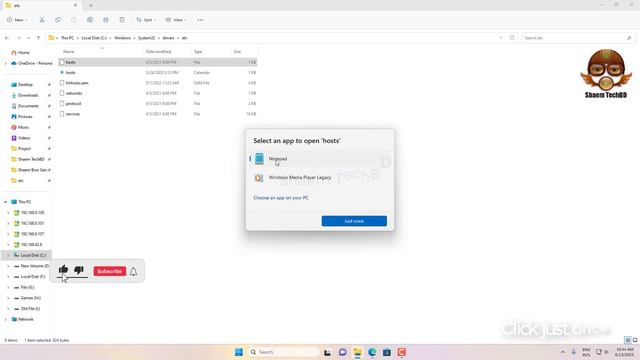Click the Copy icon in toolbar

tap(58, 20)
